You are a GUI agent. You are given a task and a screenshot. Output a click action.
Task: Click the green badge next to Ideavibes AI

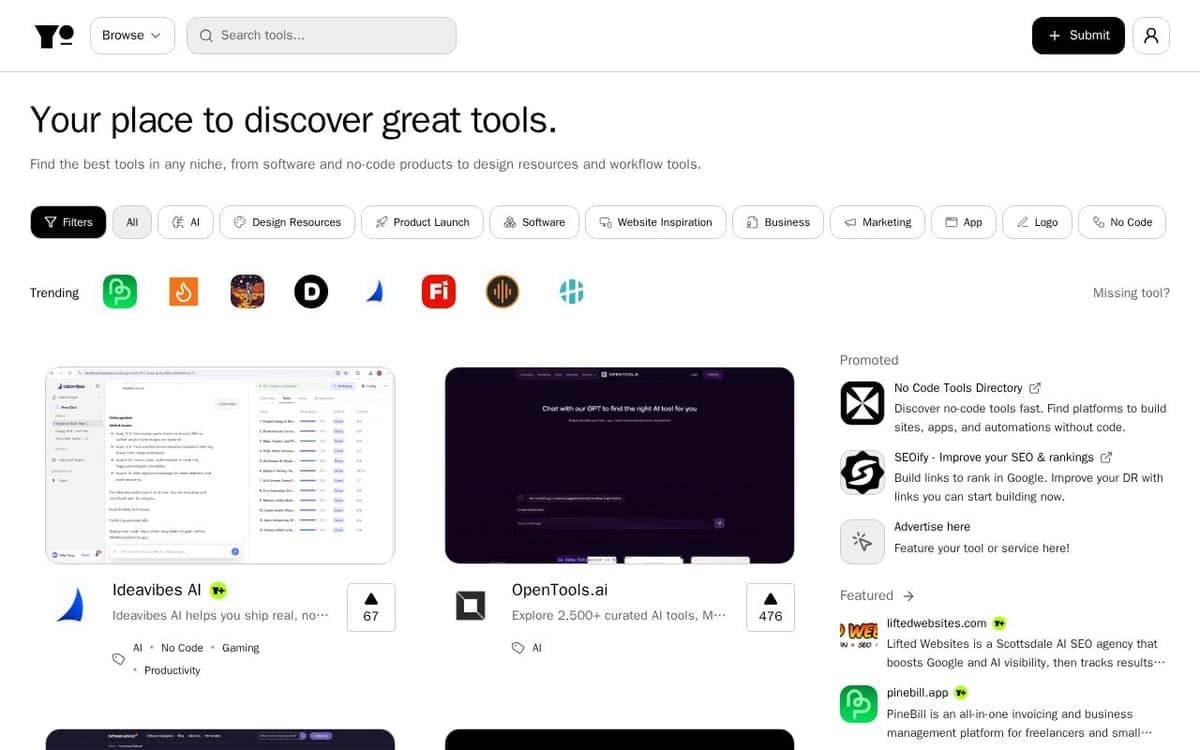point(218,590)
